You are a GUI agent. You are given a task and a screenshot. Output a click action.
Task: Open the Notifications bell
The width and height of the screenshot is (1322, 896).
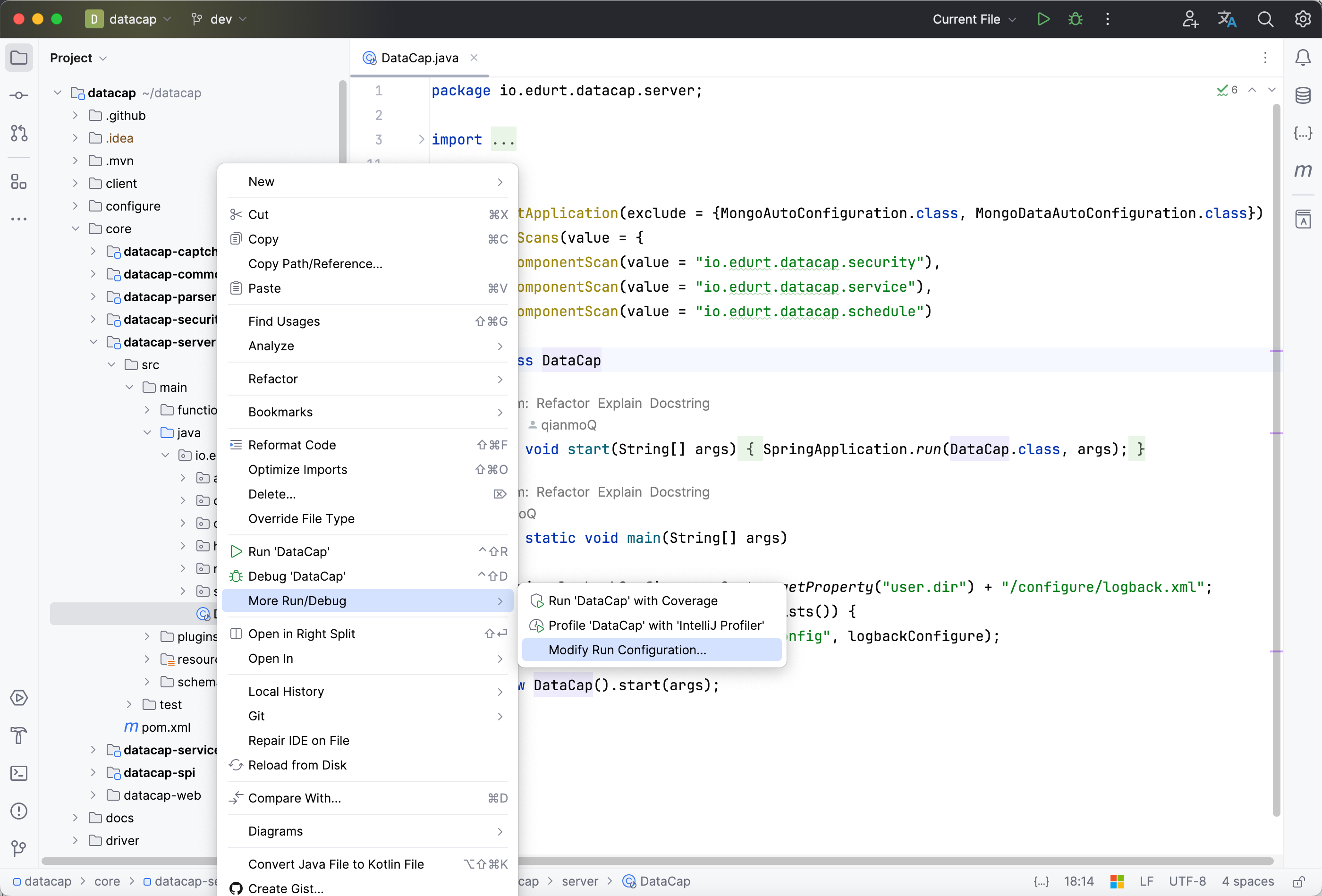pos(1303,58)
